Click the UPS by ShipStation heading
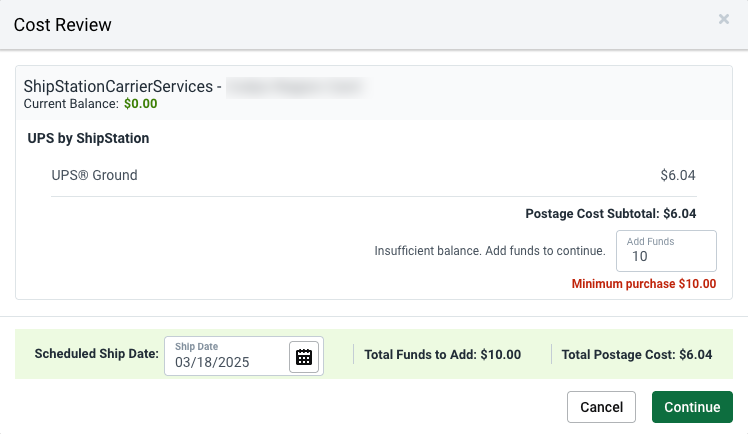The image size is (748, 434). [x=88, y=138]
